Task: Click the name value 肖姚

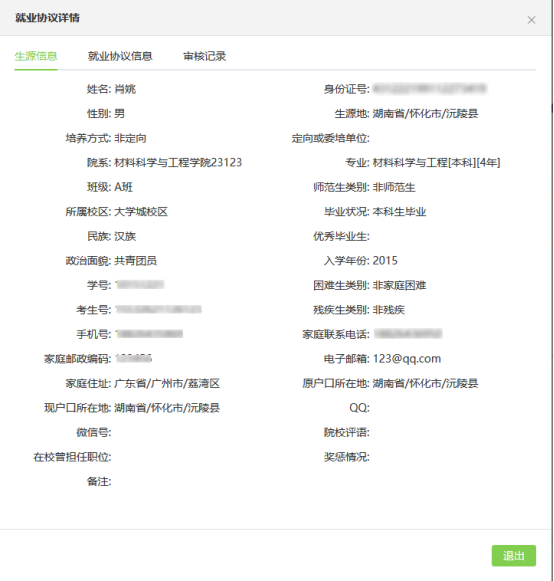Action: 125,89
